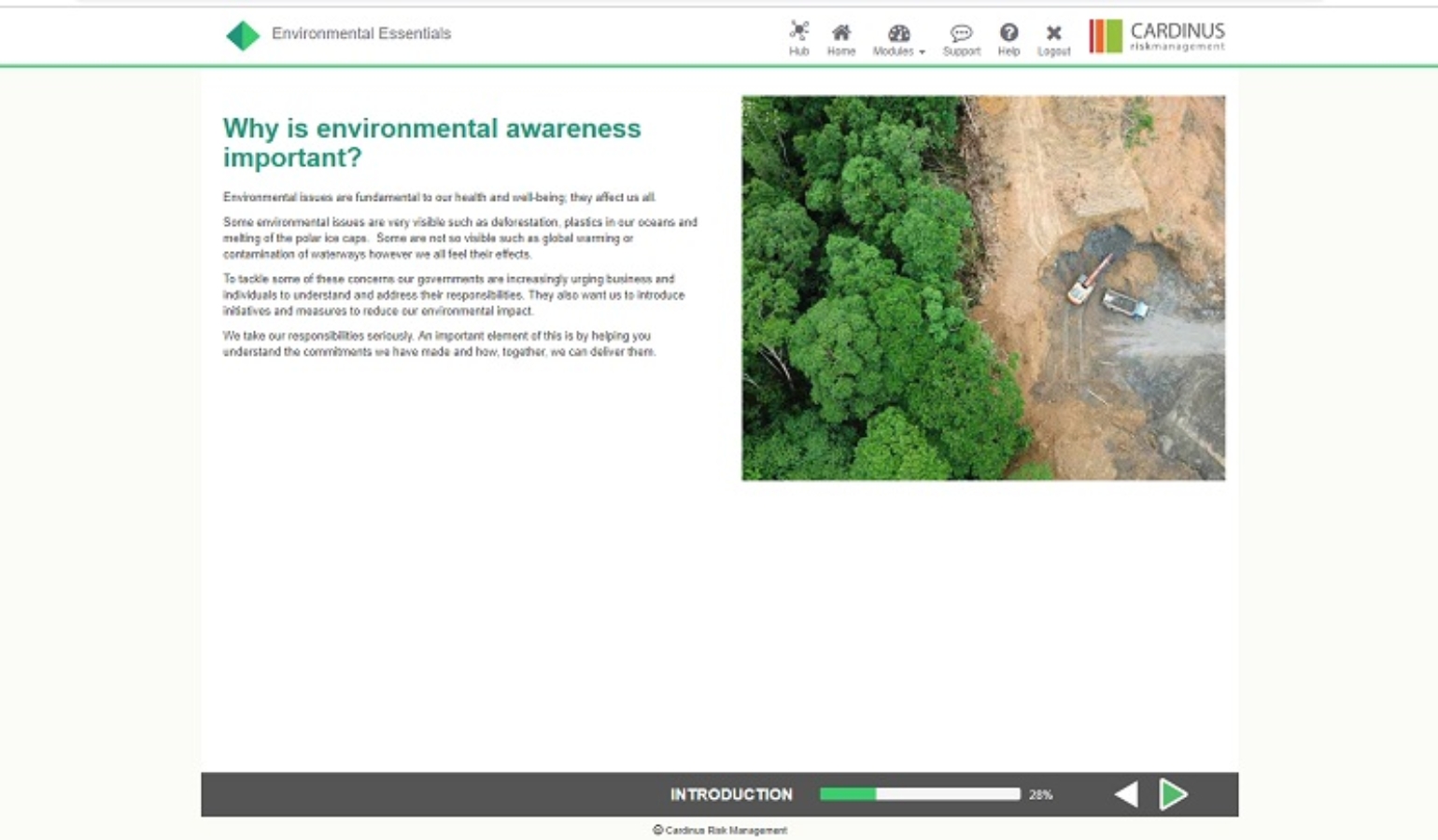Select the INTRODUCTION section label
Image resolution: width=1438 pixels, height=840 pixels.
731,794
